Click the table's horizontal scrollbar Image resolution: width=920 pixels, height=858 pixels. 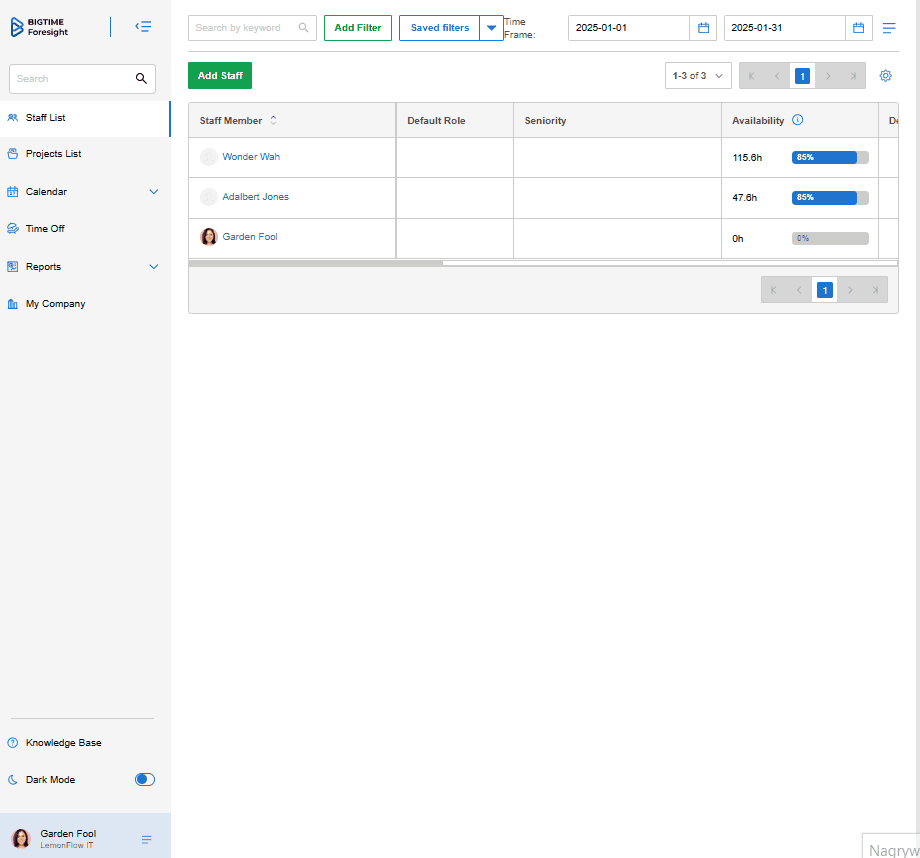[316, 264]
